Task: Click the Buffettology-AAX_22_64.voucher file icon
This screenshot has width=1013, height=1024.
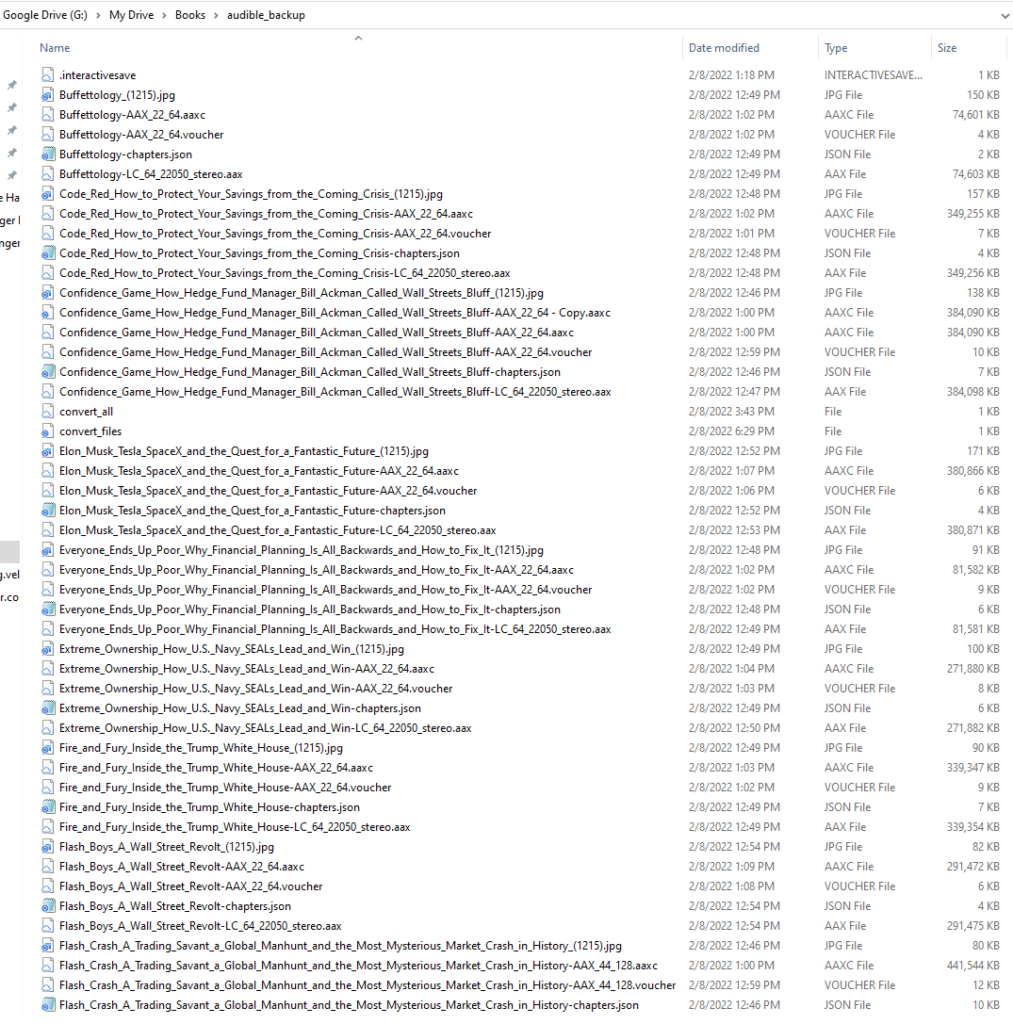Action: click(48, 134)
